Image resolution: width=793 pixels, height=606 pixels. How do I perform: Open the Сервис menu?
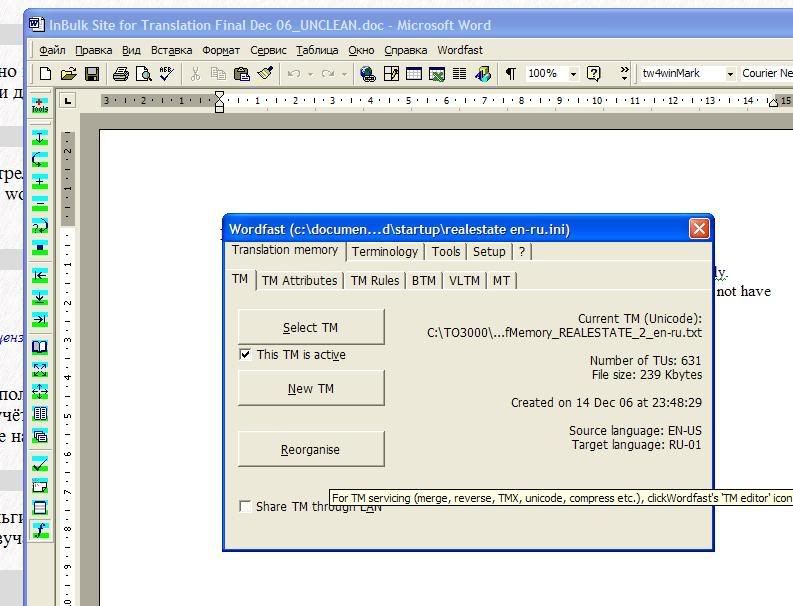[268, 50]
